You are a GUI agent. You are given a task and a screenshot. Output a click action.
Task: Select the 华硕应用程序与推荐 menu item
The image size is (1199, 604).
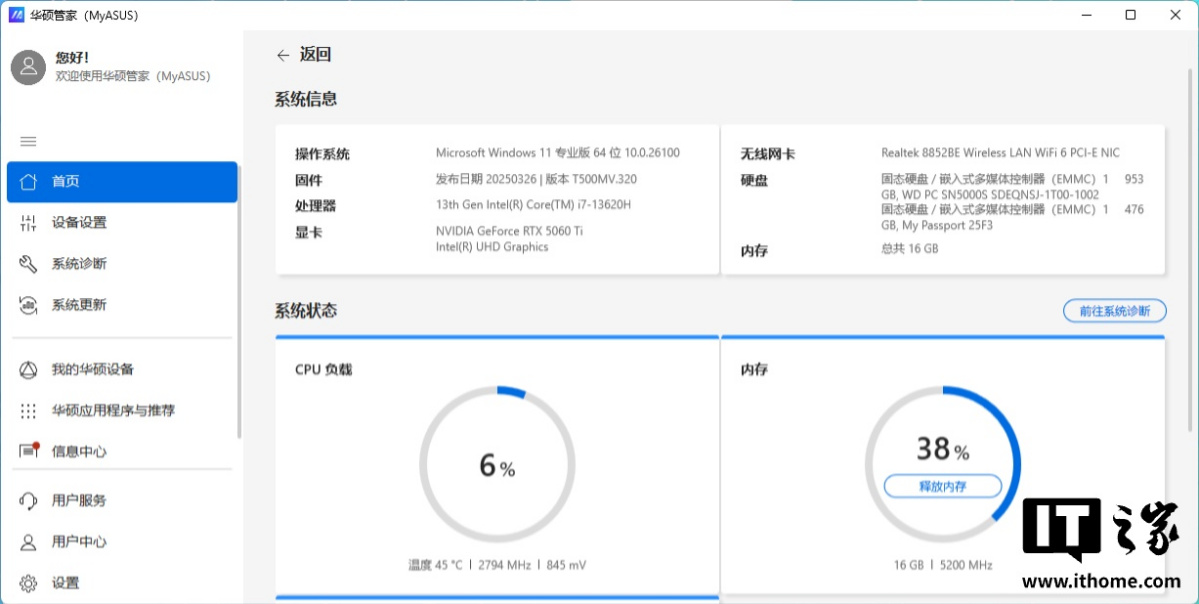113,411
